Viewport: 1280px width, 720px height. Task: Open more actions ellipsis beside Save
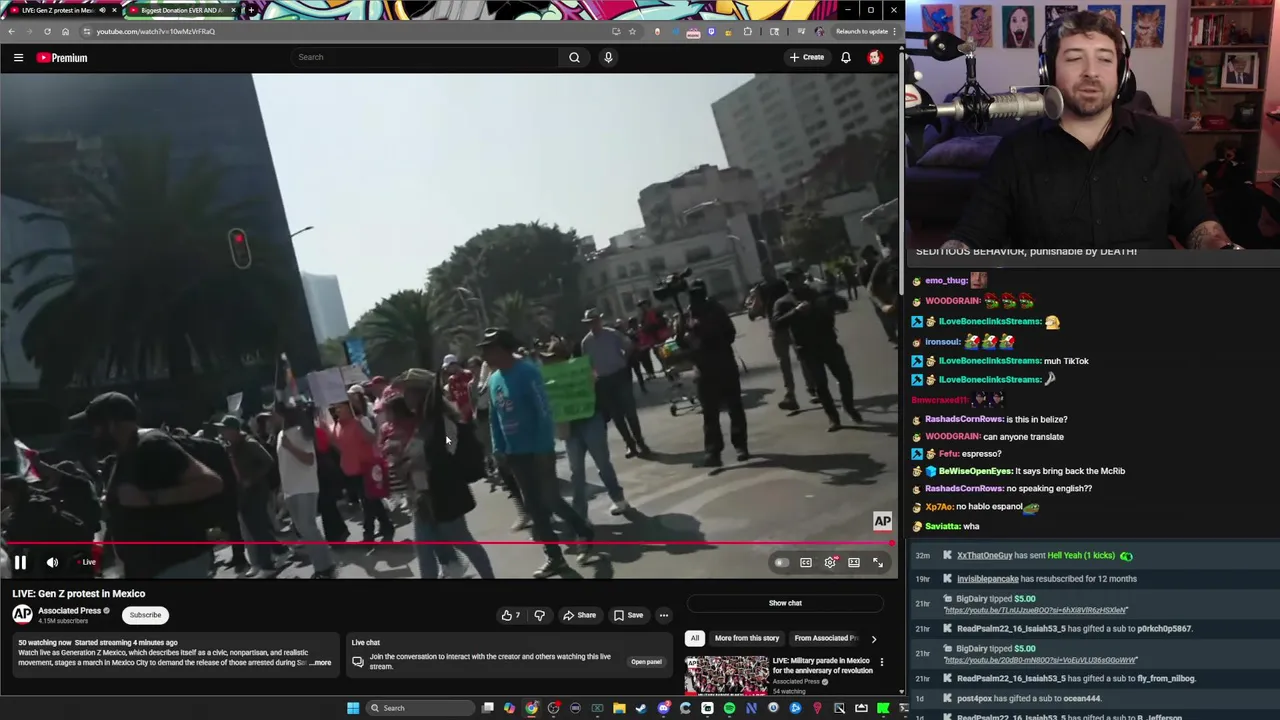[x=664, y=615]
